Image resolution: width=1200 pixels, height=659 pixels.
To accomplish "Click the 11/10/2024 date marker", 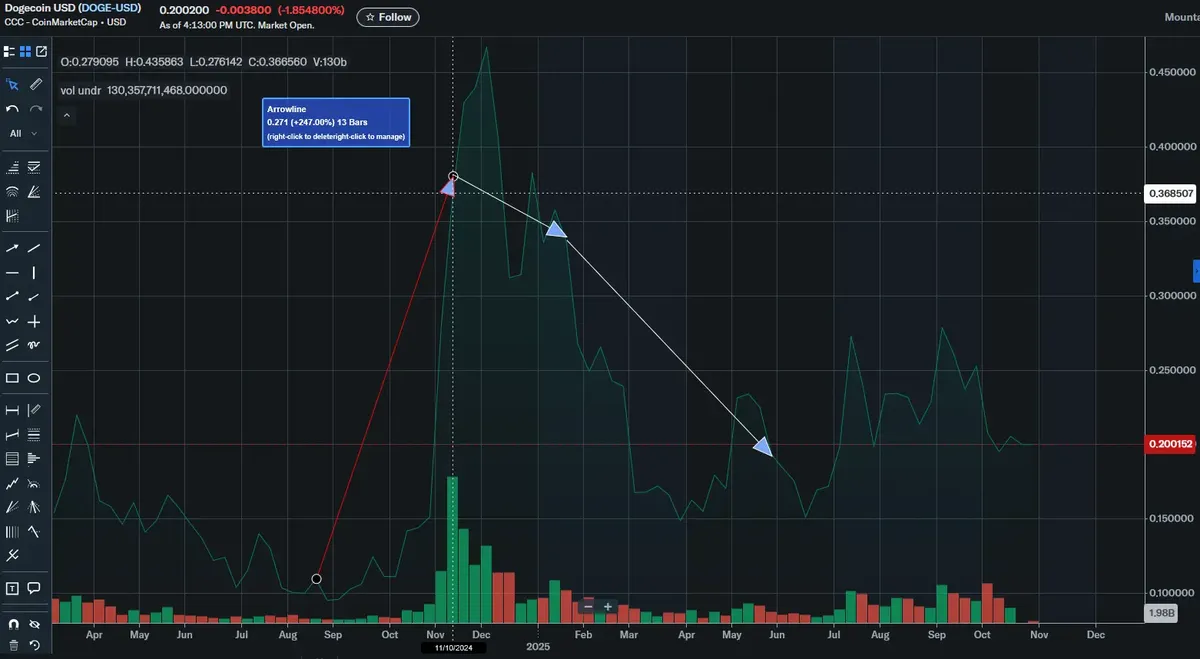I will coord(452,647).
